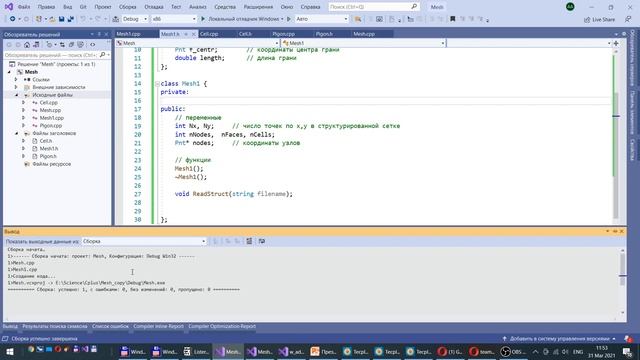Screen dimensions: 640x360
Task: Click the Save All toolbar icon
Action: point(71,19)
